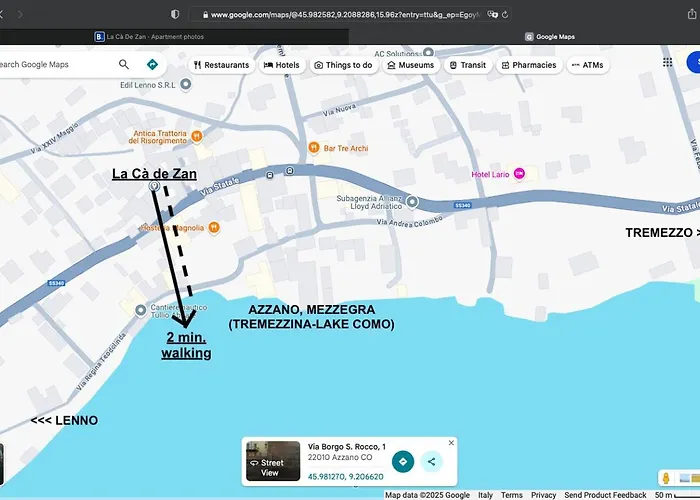This screenshot has width=700, height=500.
Task: Select the Bar Tre Archi restaurant marker
Action: 314,148
